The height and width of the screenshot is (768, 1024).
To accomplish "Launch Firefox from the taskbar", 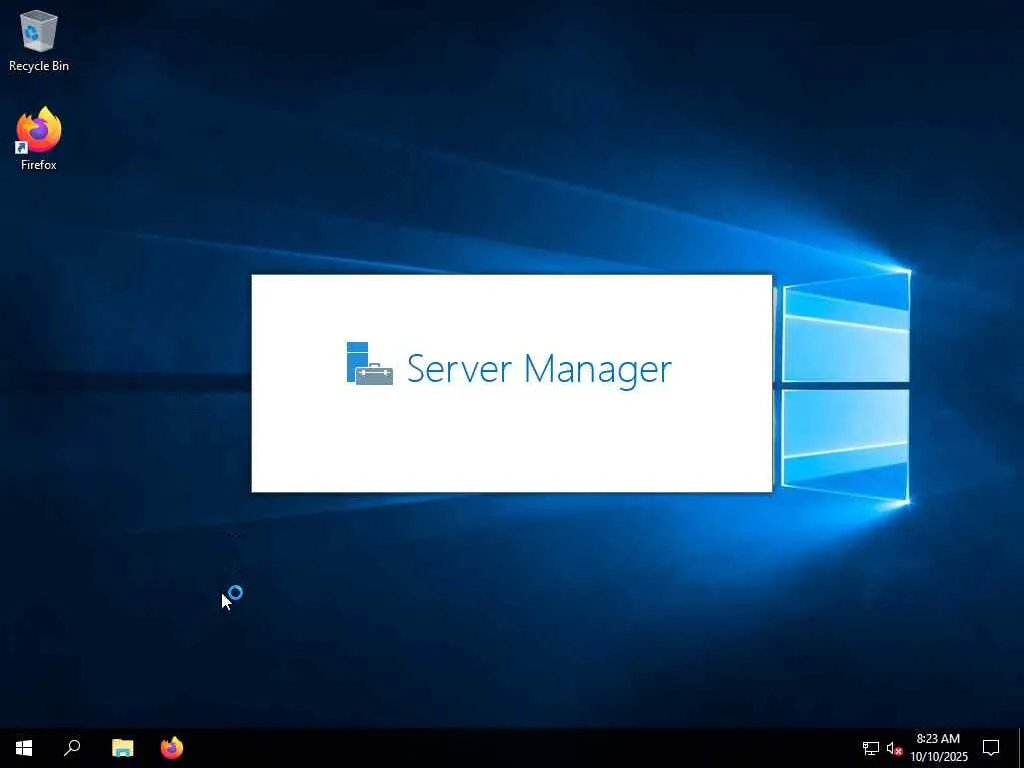I will tap(172, 748).
